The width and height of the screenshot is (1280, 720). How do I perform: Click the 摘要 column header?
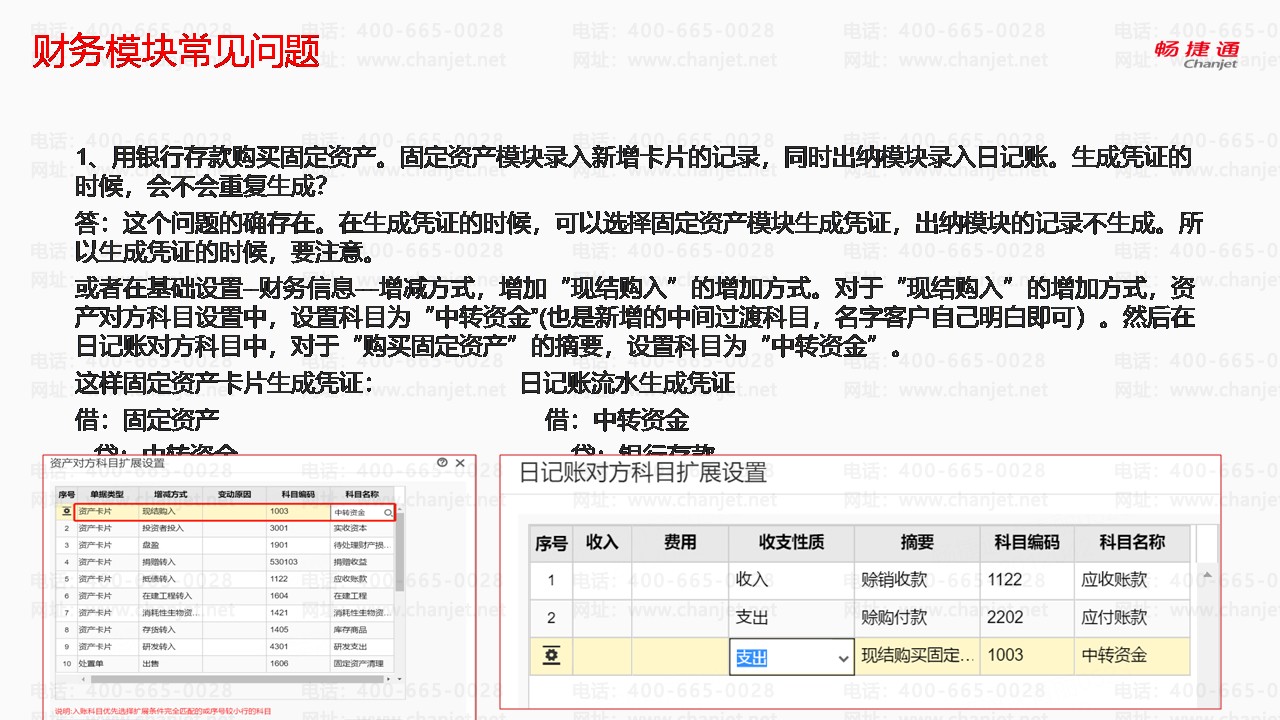[917, 543]
